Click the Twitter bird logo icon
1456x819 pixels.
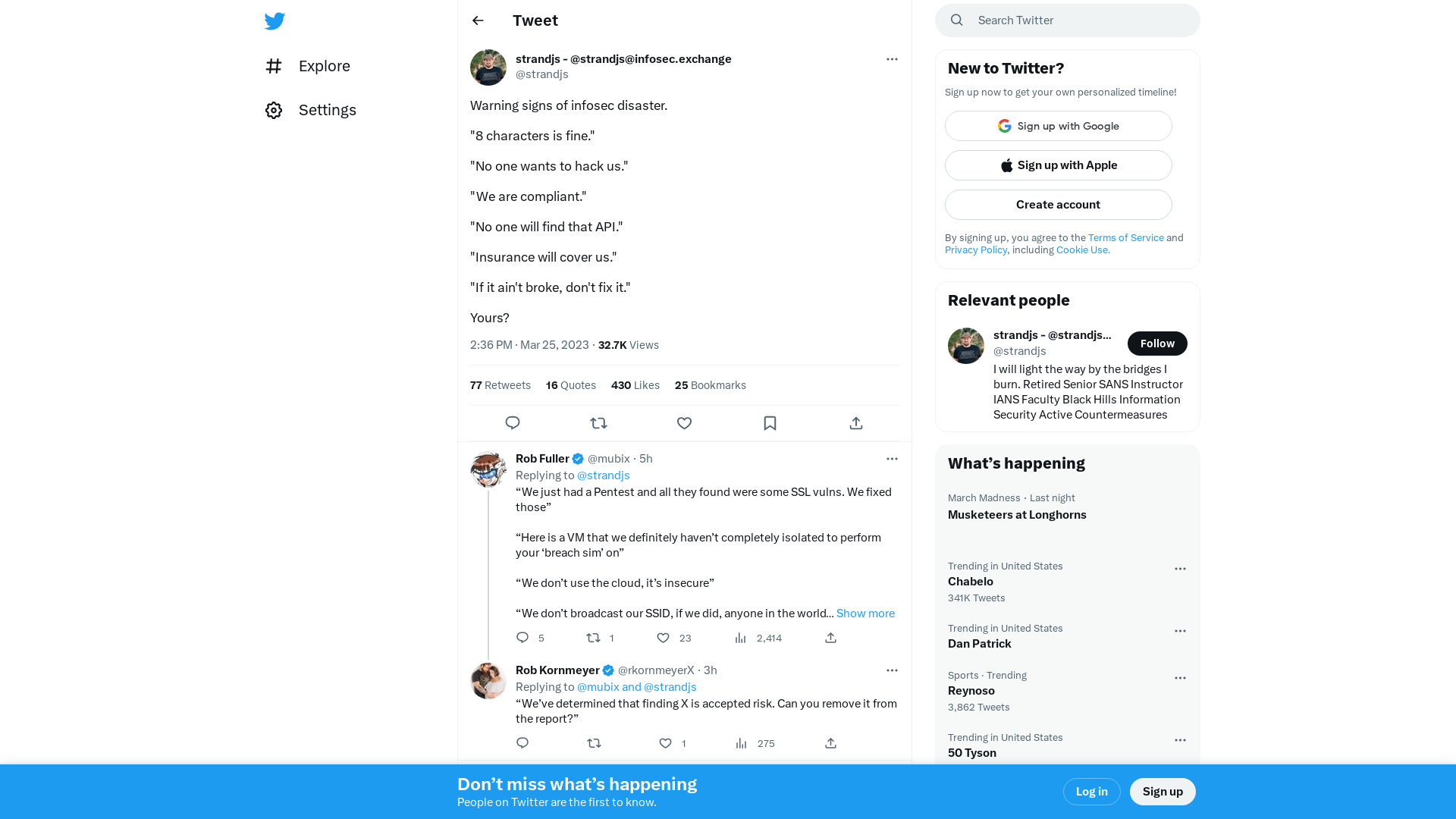pyautogui.click(x=275, y=20)
